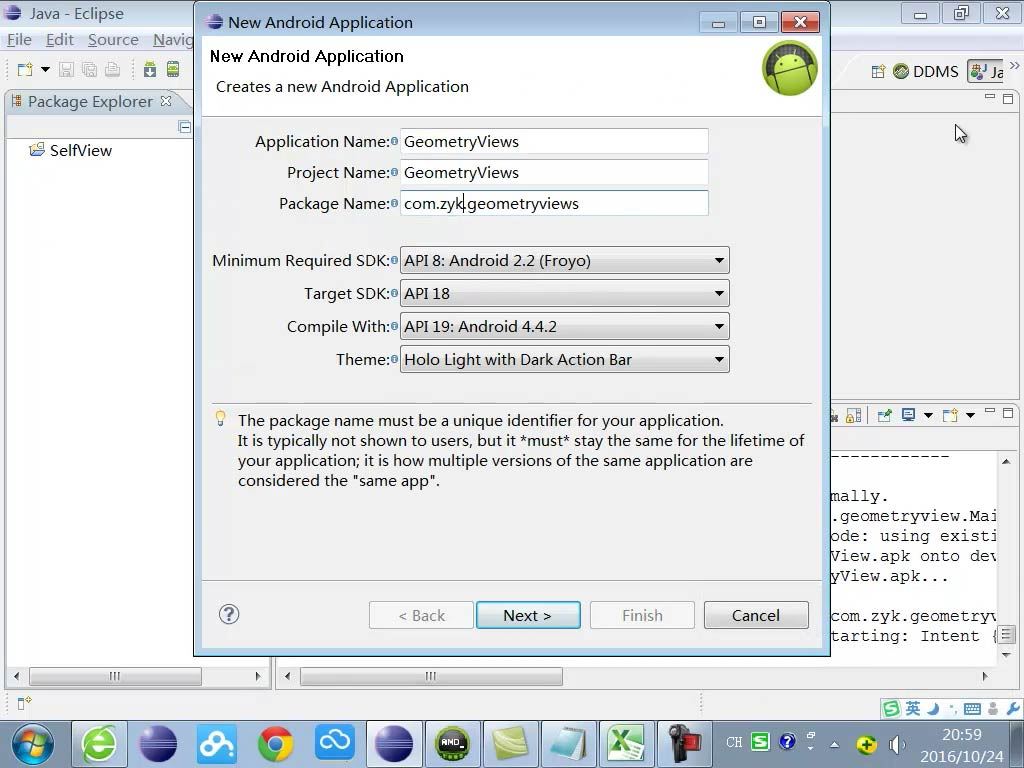Open the Android Virtual Device Manager icon
The height and width of the screenshot is (768, 1024).
tap(172, 69)
